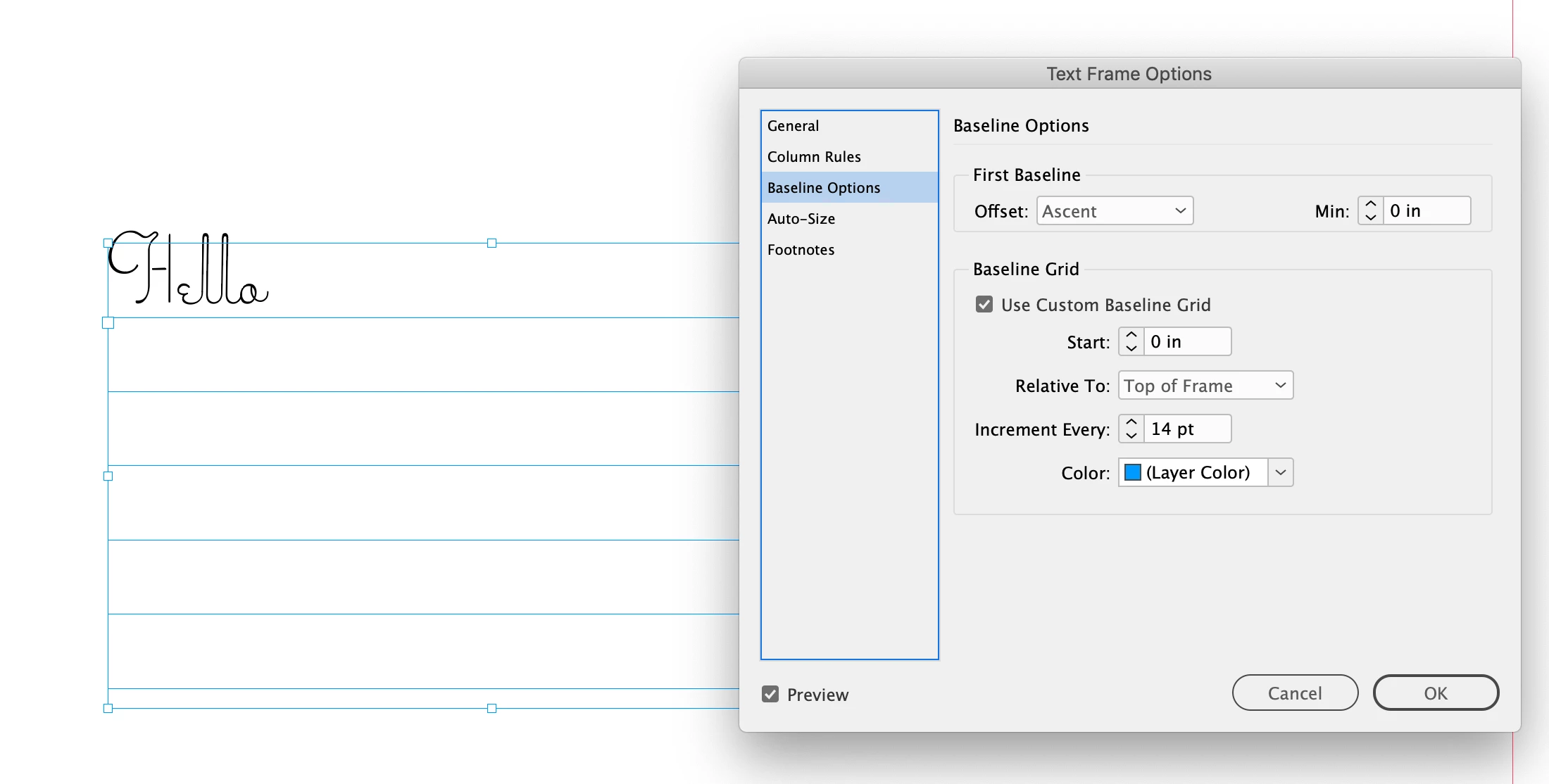Select Column Rules in the list
1549x784 pixels.
pyautogui.click(x=814, y=157)
